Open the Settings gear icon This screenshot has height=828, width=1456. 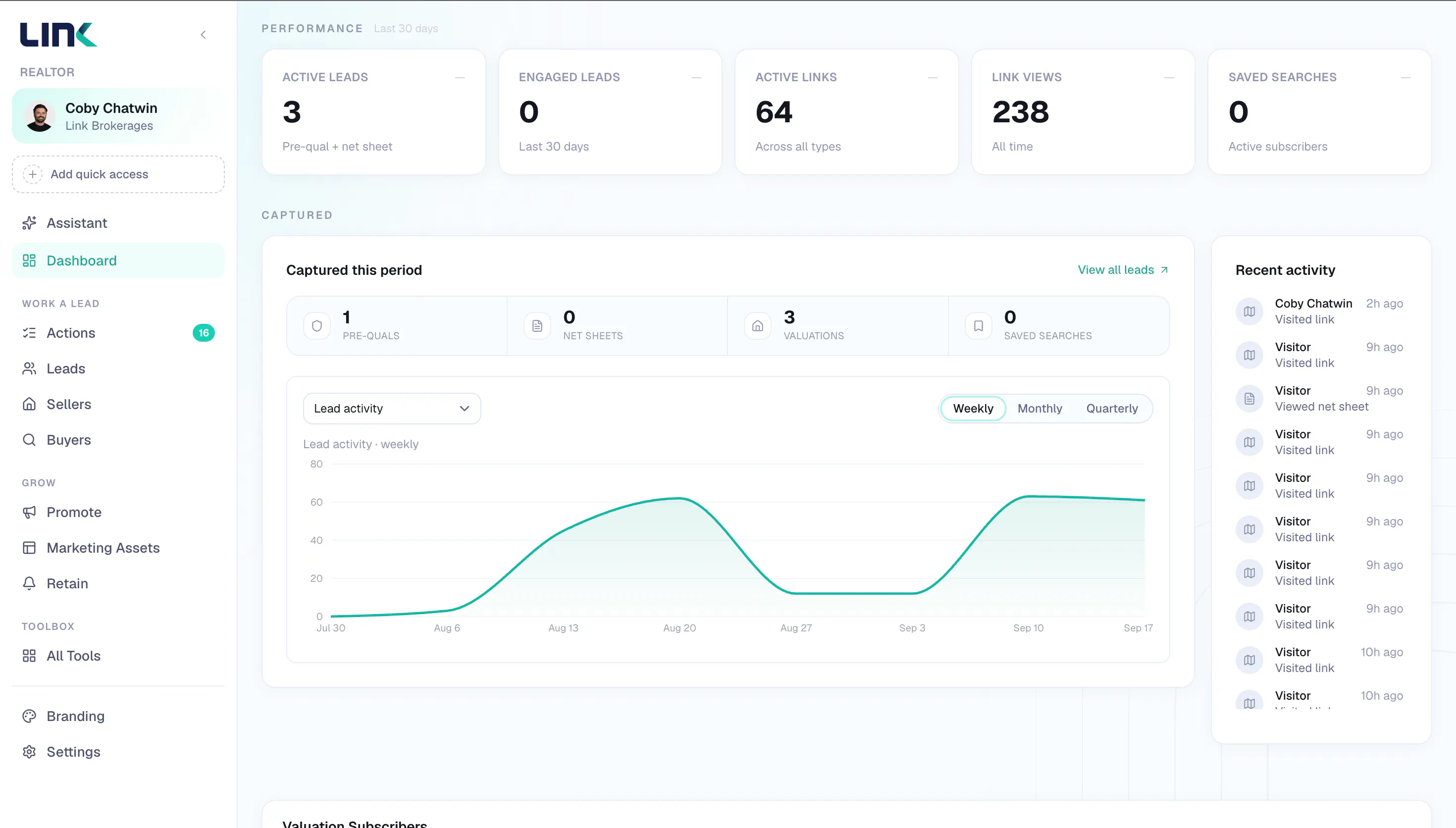tap(29, 752)
